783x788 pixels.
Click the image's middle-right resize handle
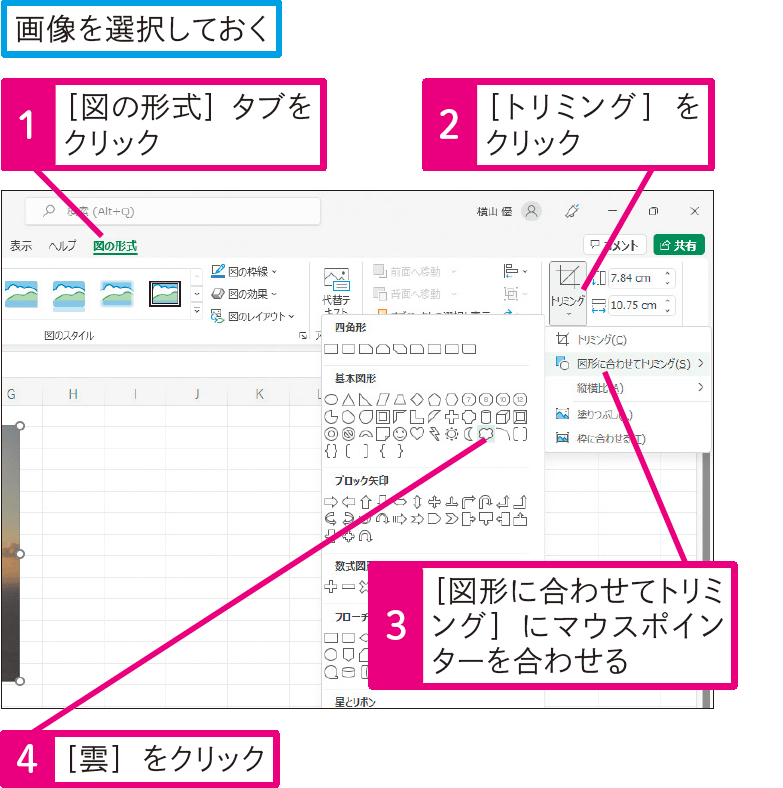[x=20, y=554]
